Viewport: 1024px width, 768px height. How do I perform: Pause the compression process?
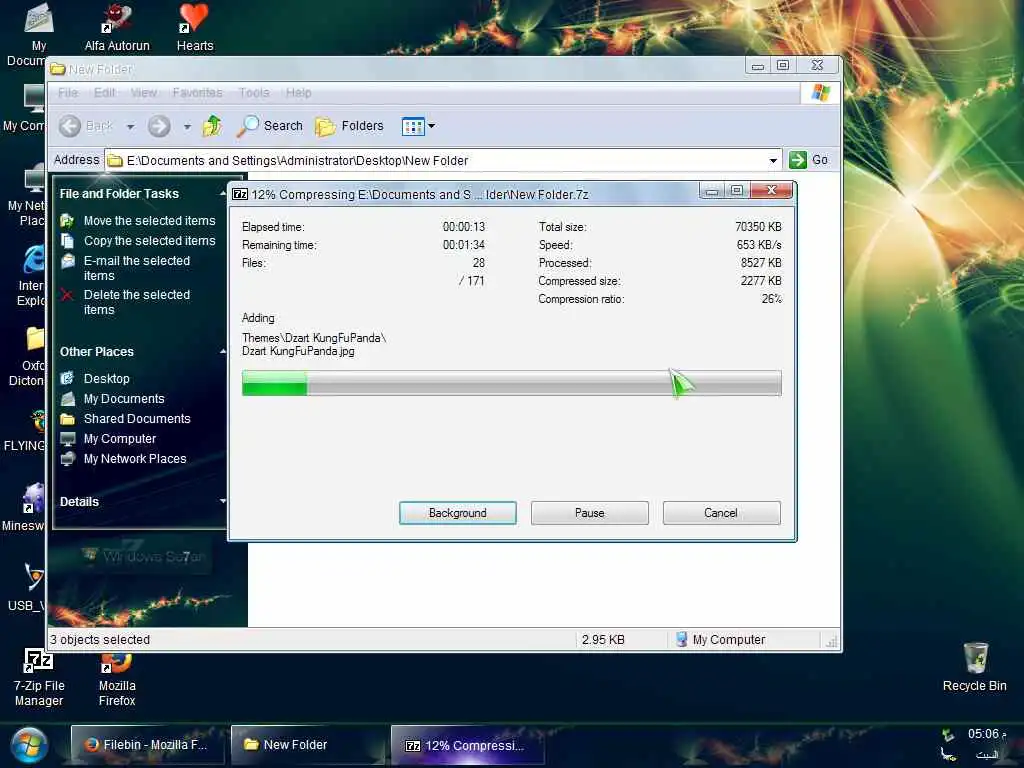click(x=589, y=513)
